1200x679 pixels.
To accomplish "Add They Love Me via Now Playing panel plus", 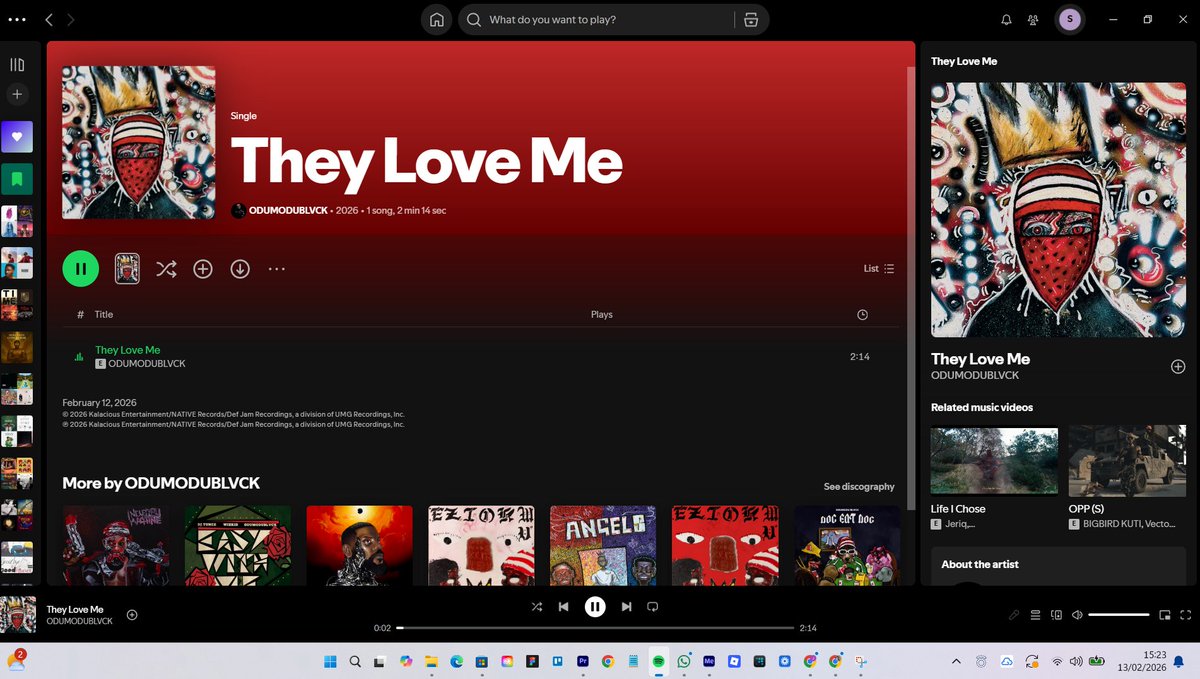I will (x=1177, y=366).
